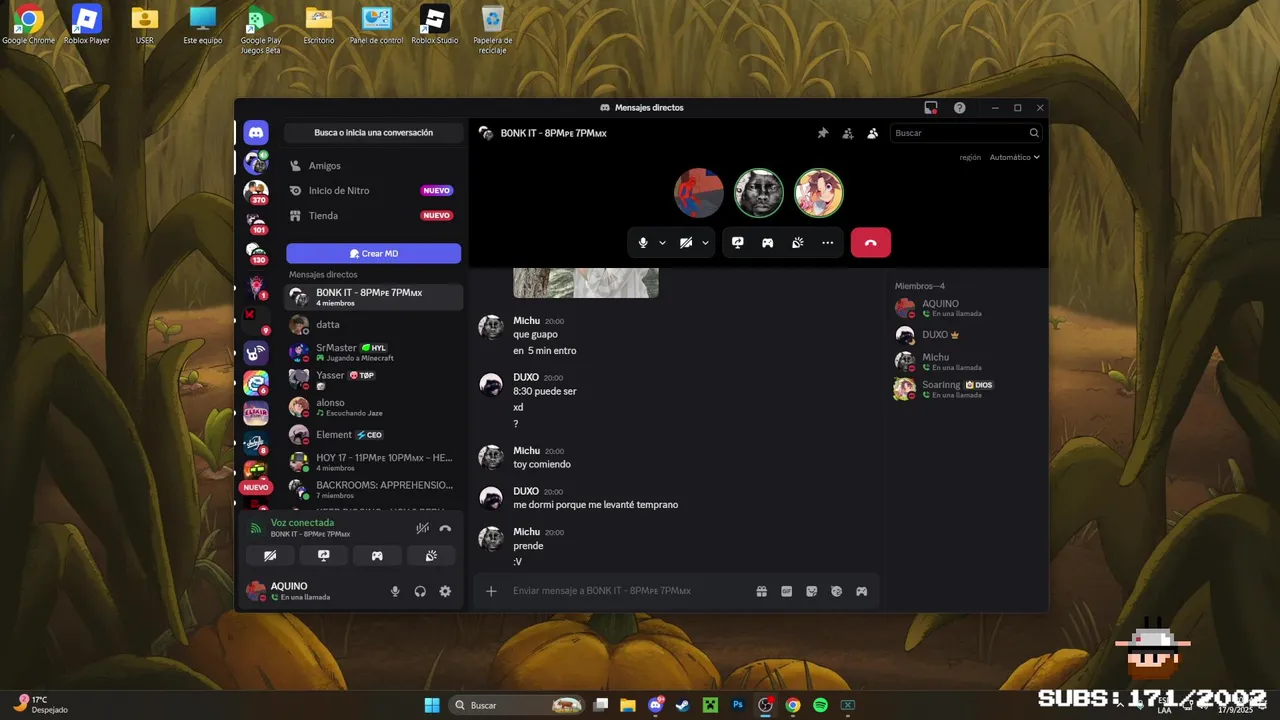Open BONK IT group DM in list

374,297
